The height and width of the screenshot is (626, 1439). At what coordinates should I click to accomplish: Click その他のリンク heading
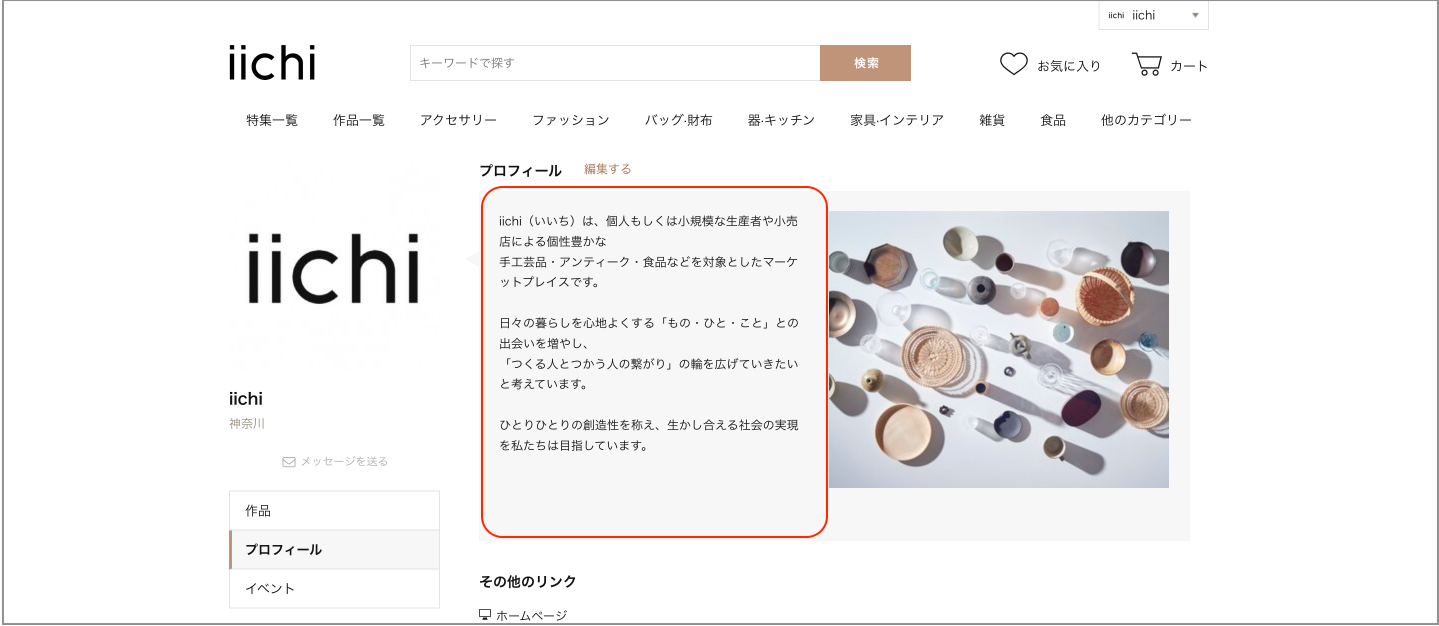tap(528, 581)
